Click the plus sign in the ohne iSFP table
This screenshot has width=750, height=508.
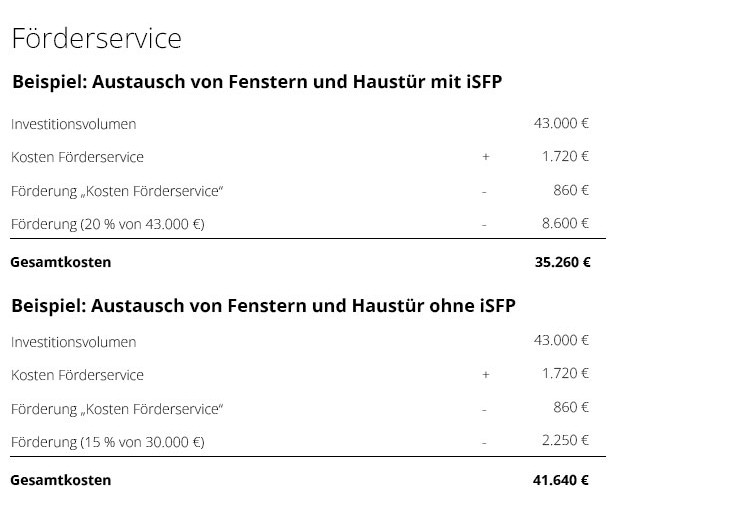click(x=486, y=375)
